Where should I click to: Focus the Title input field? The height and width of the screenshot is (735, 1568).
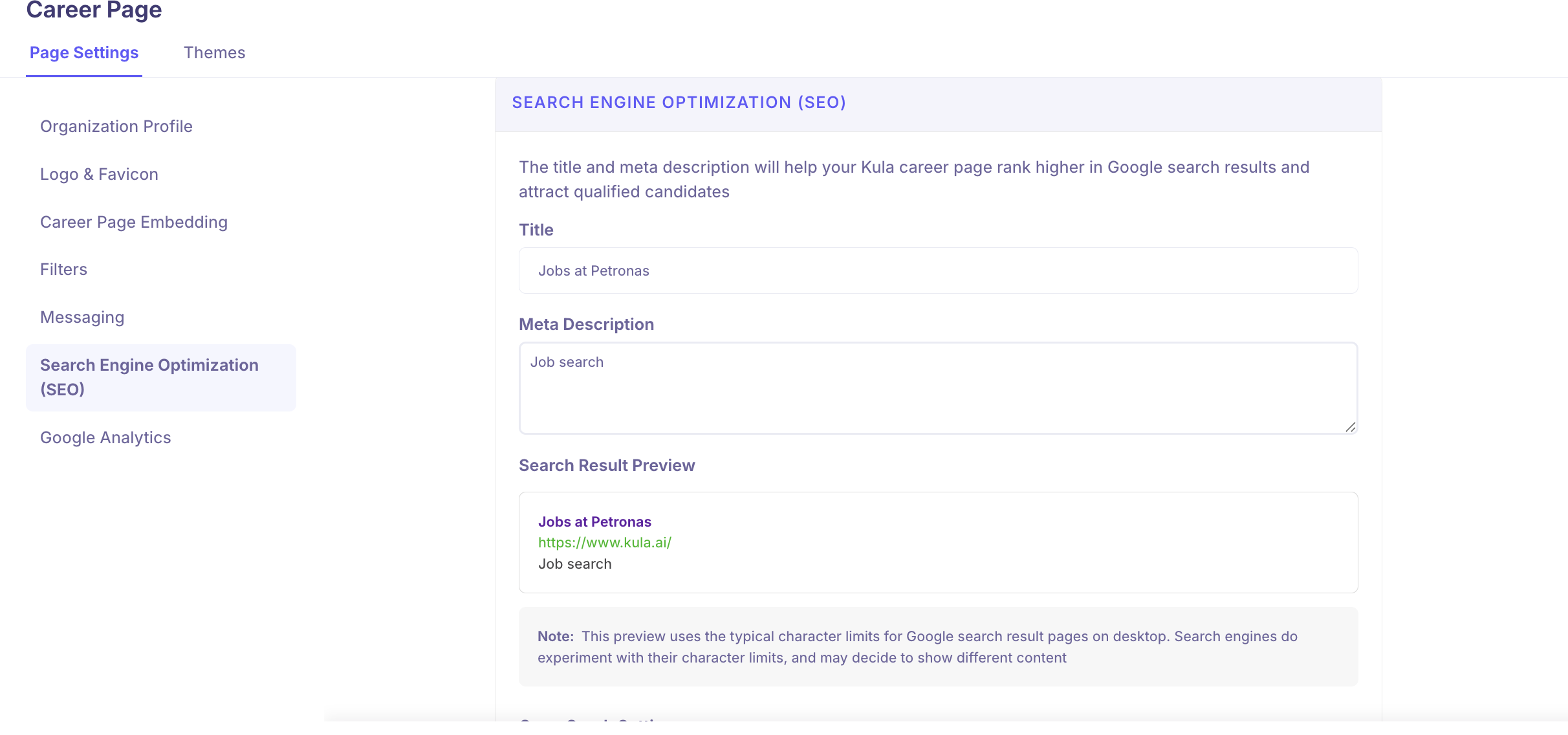pyautogui.click(x=938, y=270)
